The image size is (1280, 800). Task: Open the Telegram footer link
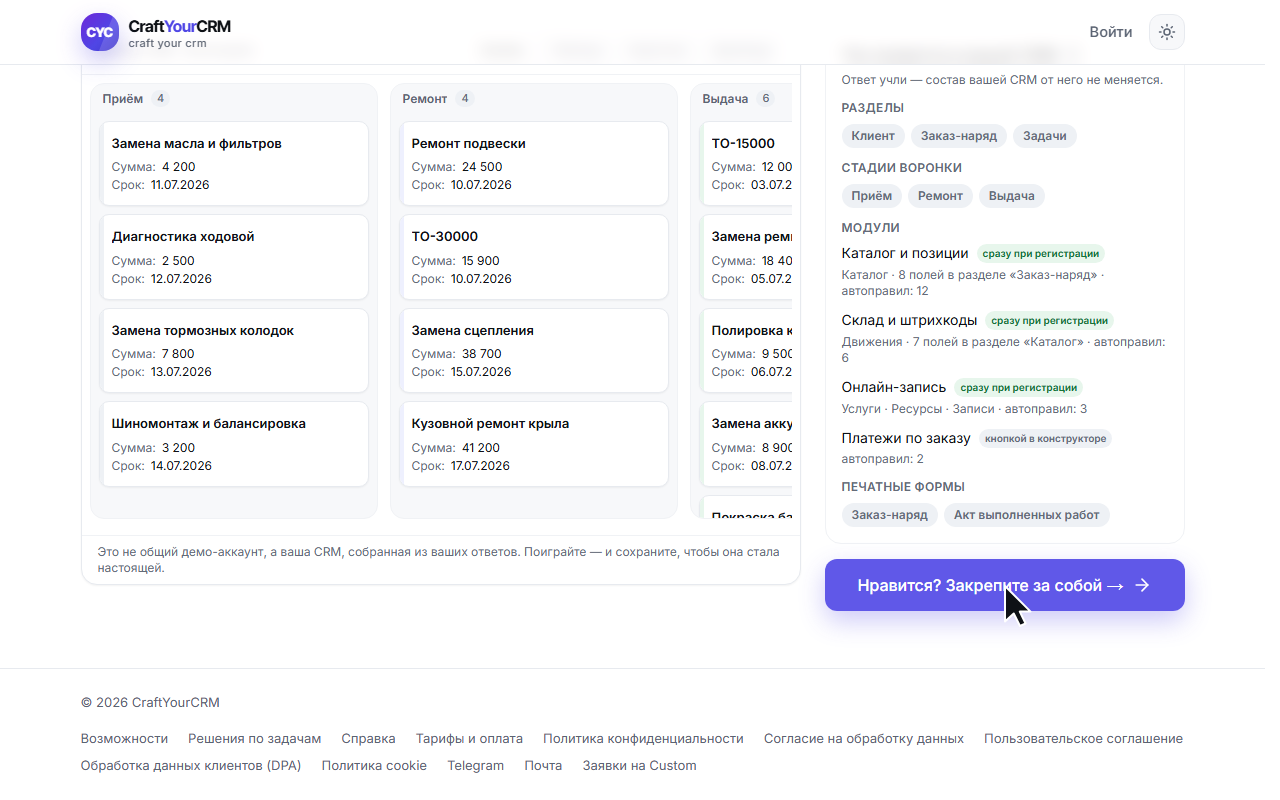point(475,766)
